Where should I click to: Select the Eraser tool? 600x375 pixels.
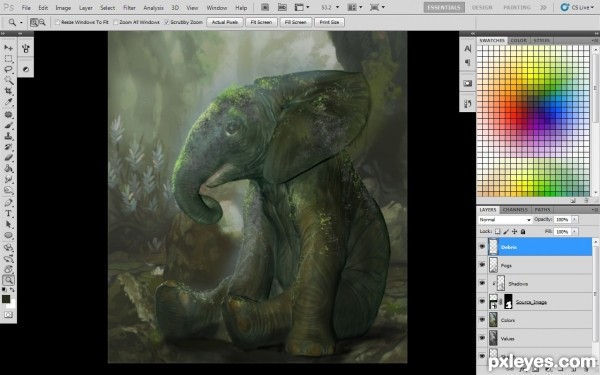8,158
